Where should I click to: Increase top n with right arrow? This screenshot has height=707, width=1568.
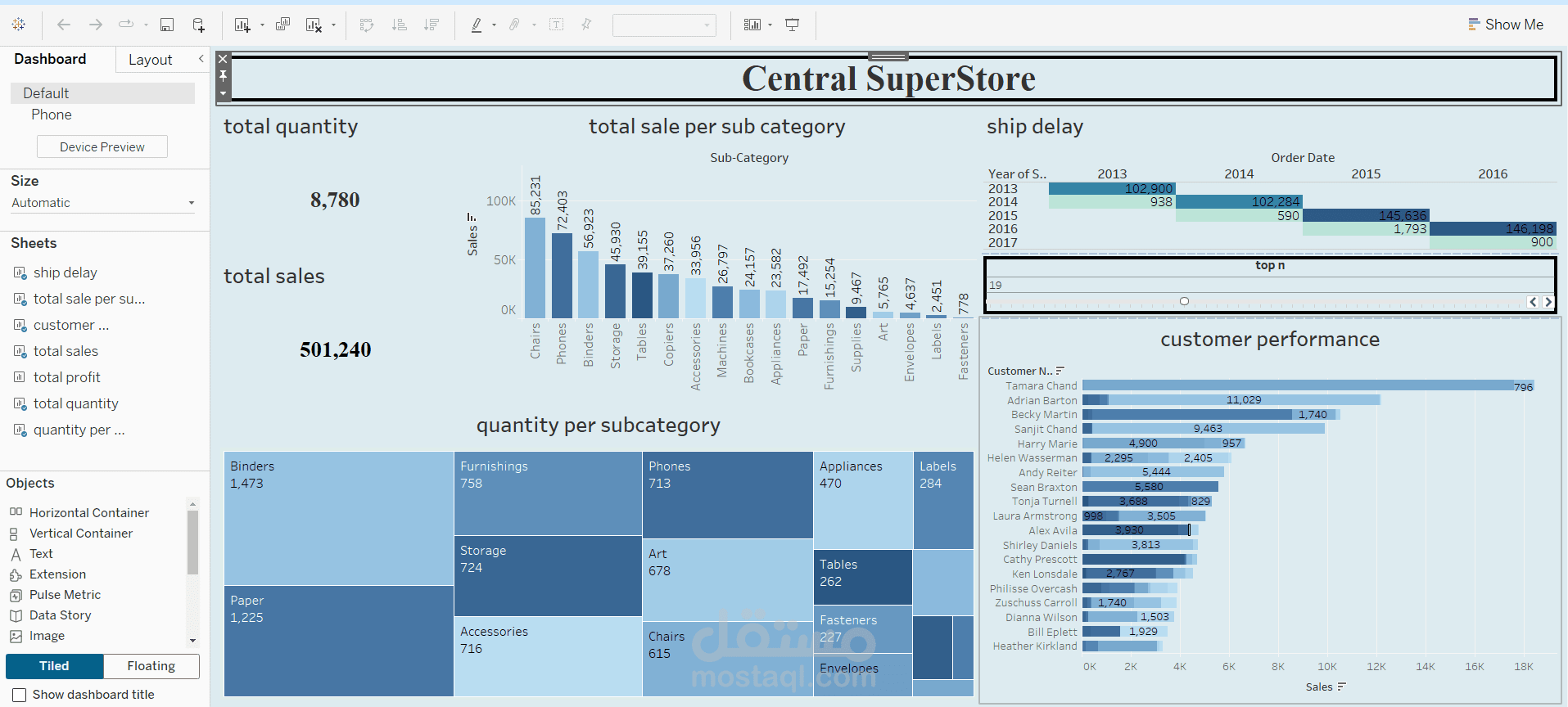[x=1548, y=302]
